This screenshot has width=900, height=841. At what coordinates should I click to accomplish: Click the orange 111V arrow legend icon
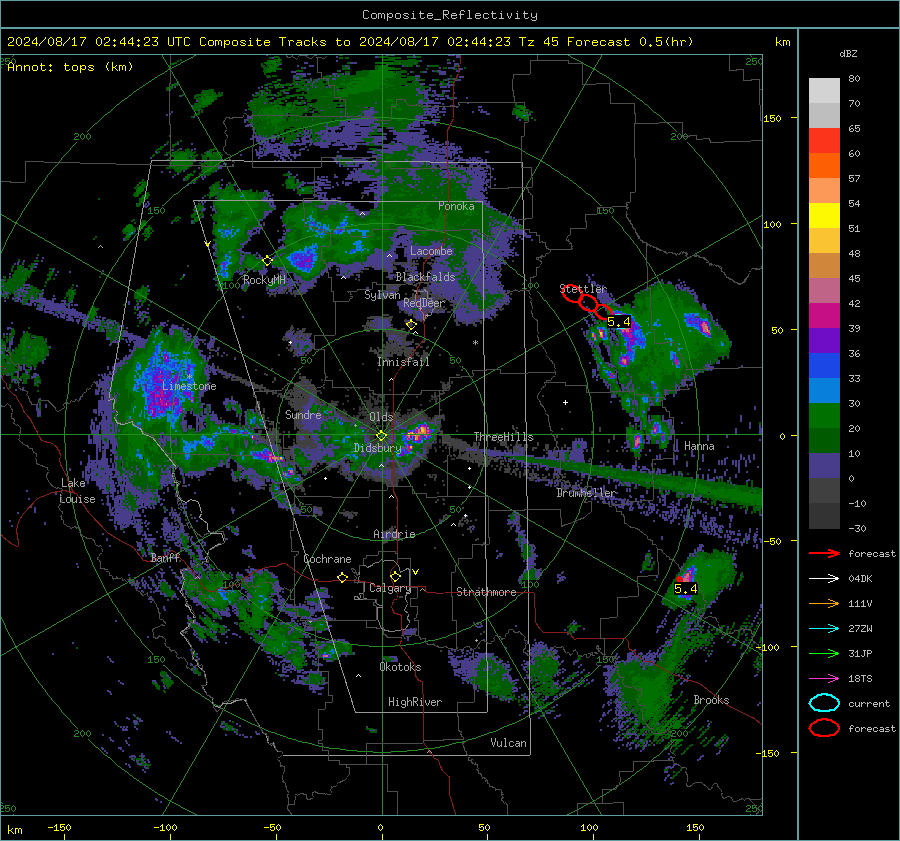(x=824, y=603)
